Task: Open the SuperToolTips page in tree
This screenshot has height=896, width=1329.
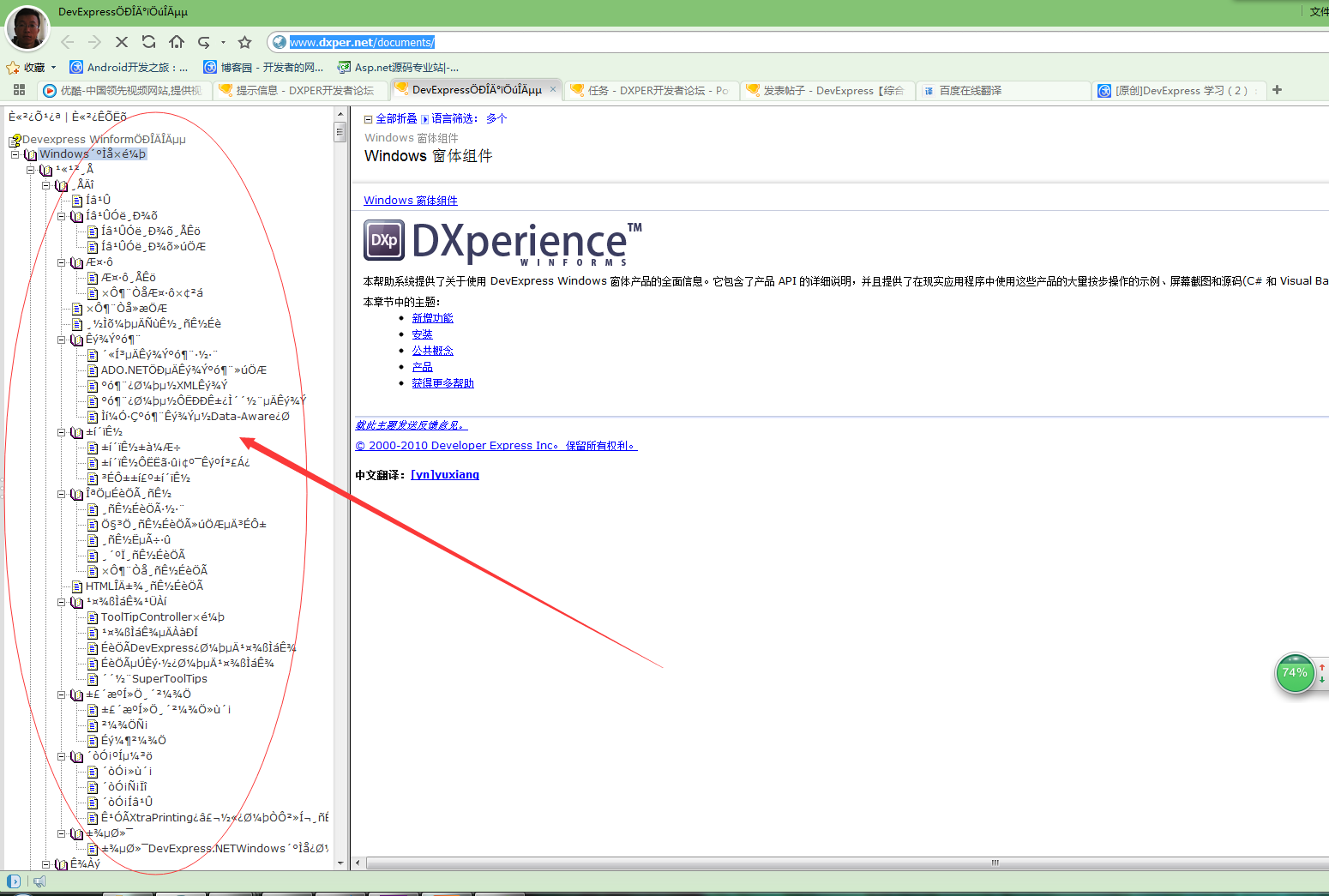Action: click(154, 679)
